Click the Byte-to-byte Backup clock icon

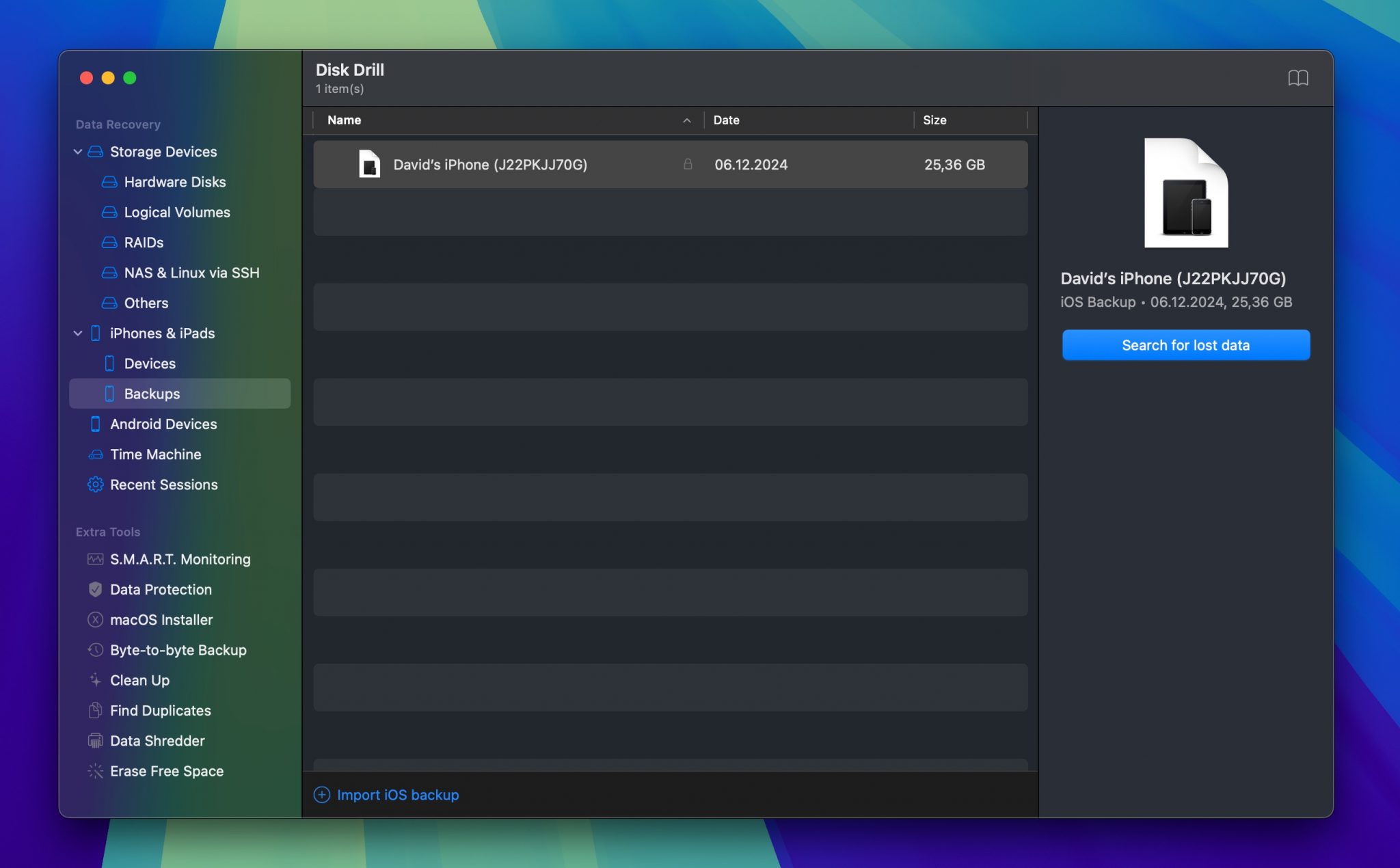[95, 650]
